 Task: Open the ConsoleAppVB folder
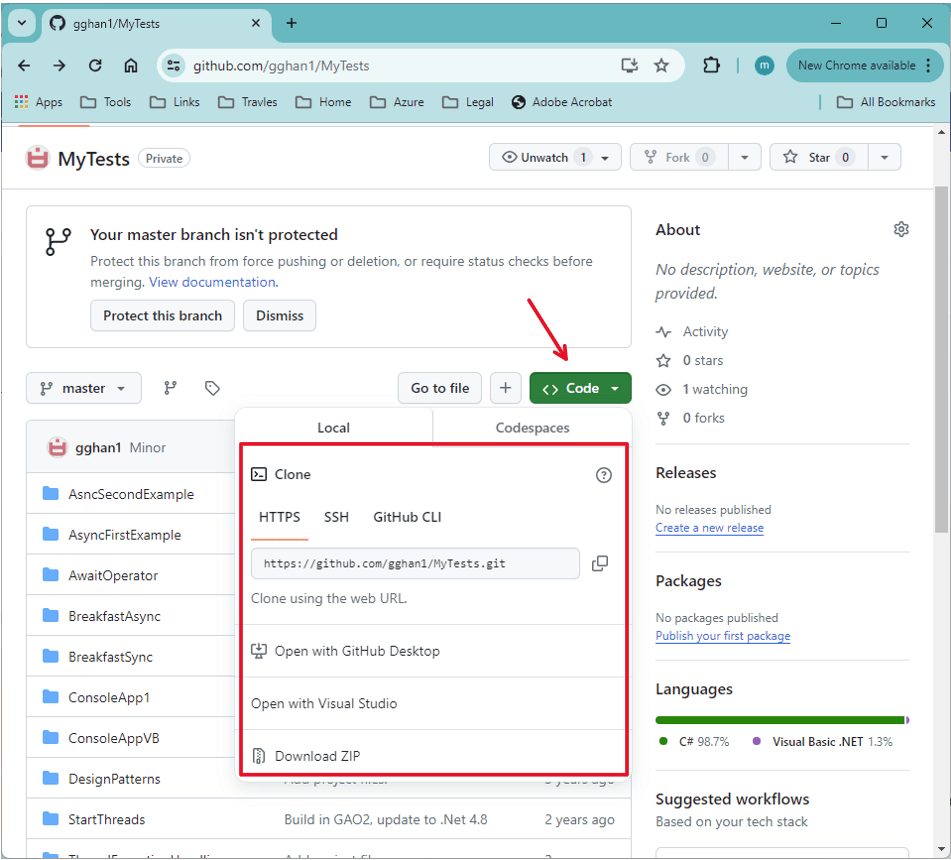pos(114,738)
